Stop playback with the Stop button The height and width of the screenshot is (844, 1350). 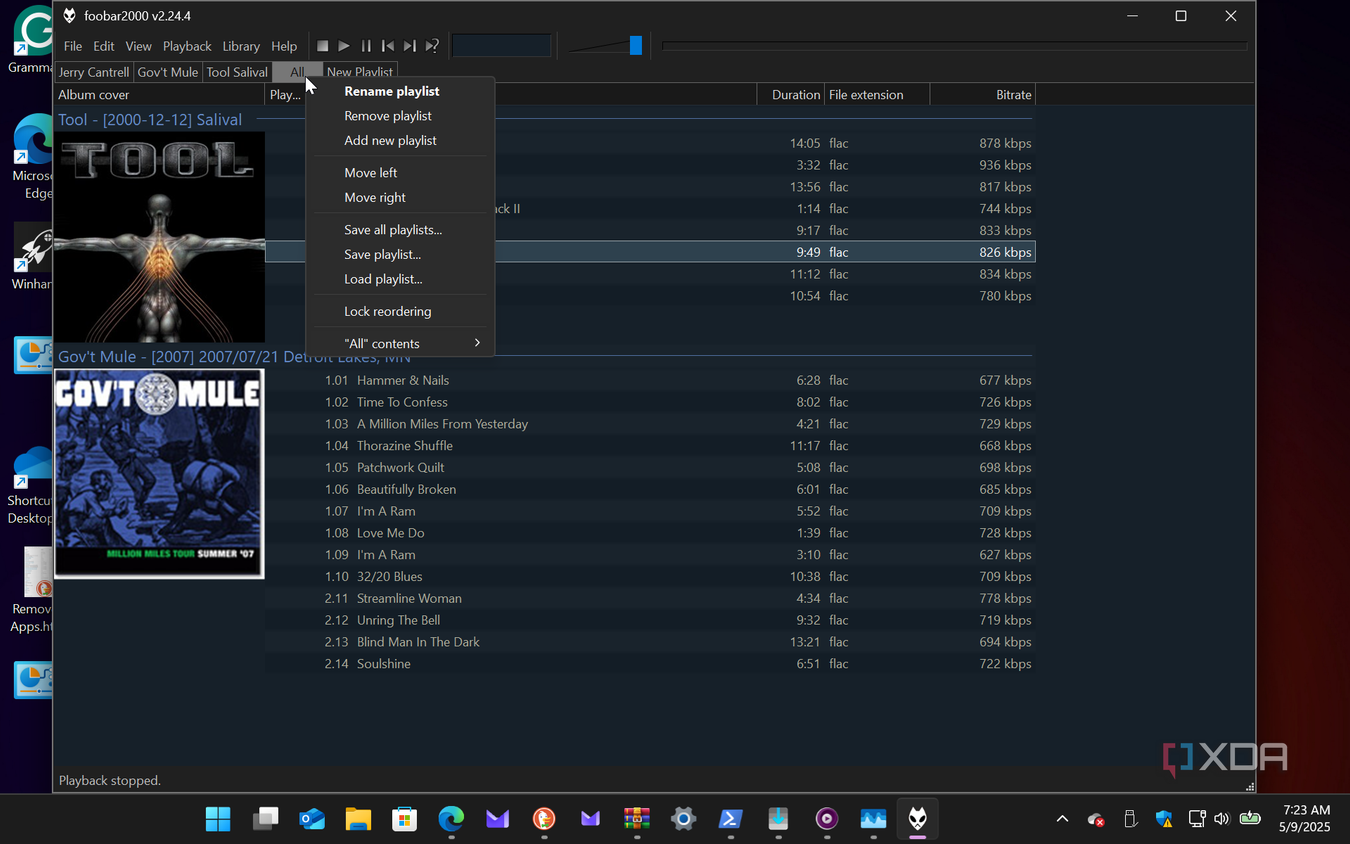pos(322,46)
